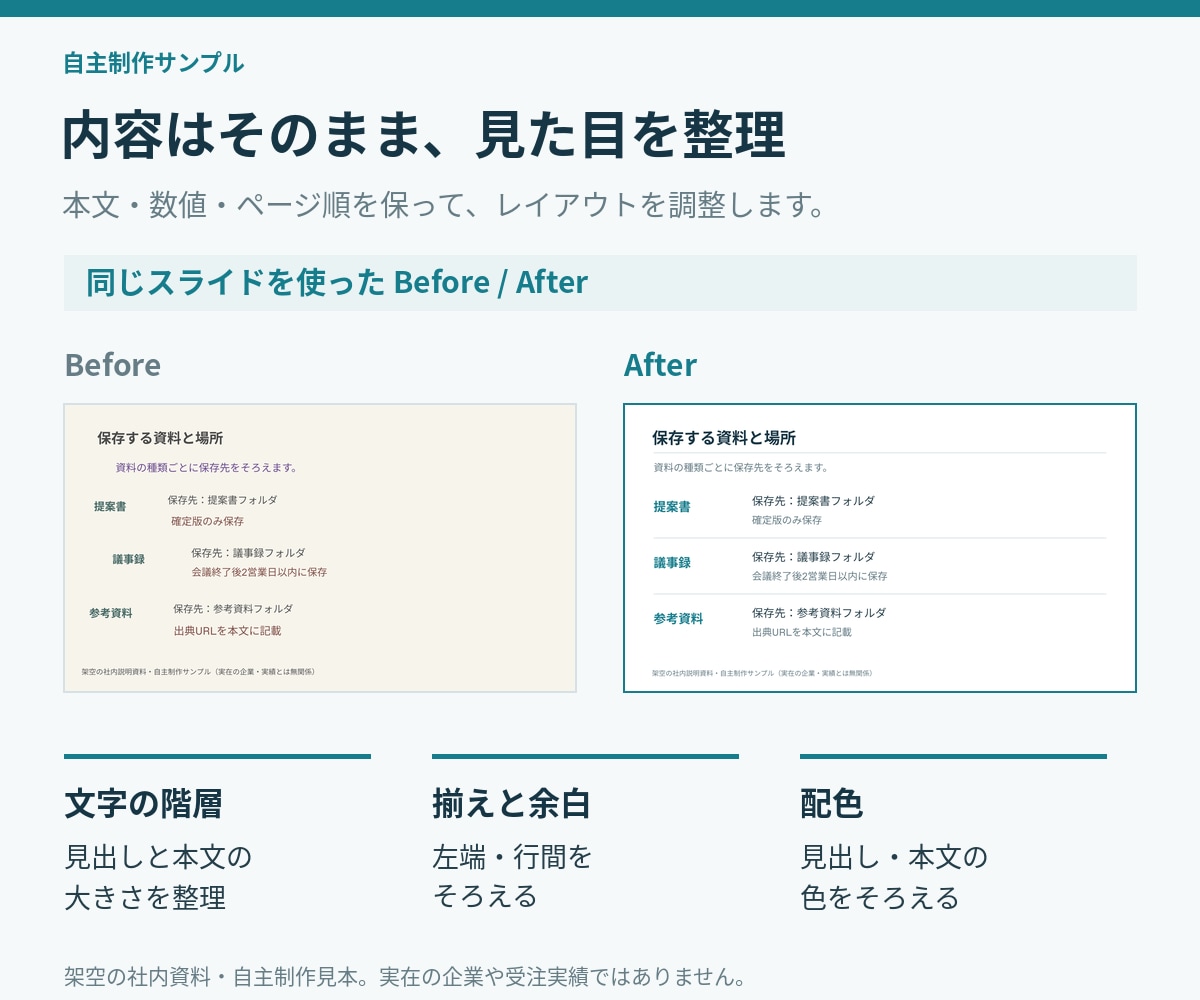Click "議事録" label in After slide

(x=672, y=563)
